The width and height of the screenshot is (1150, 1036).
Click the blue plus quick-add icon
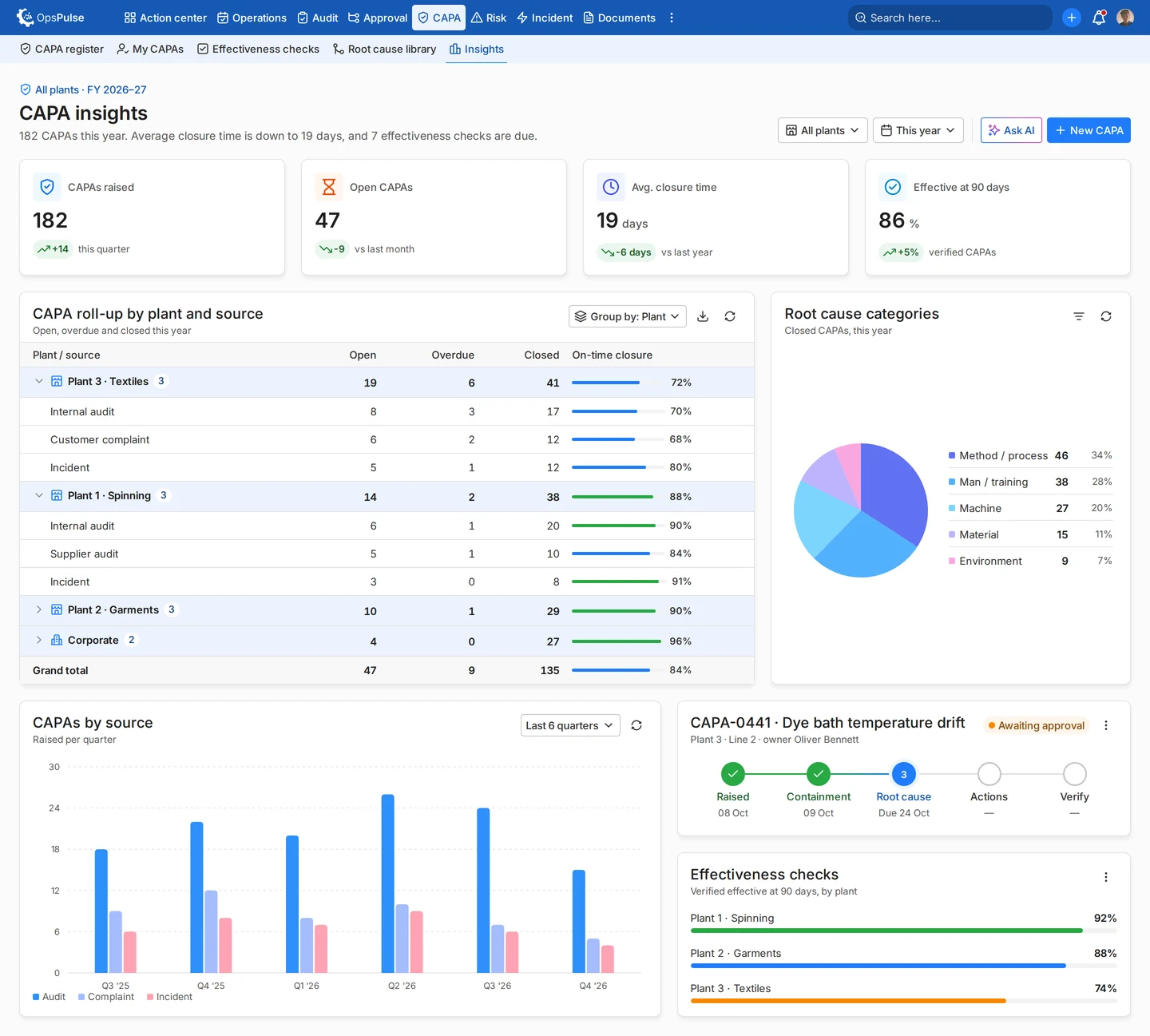click(1072, 18)
